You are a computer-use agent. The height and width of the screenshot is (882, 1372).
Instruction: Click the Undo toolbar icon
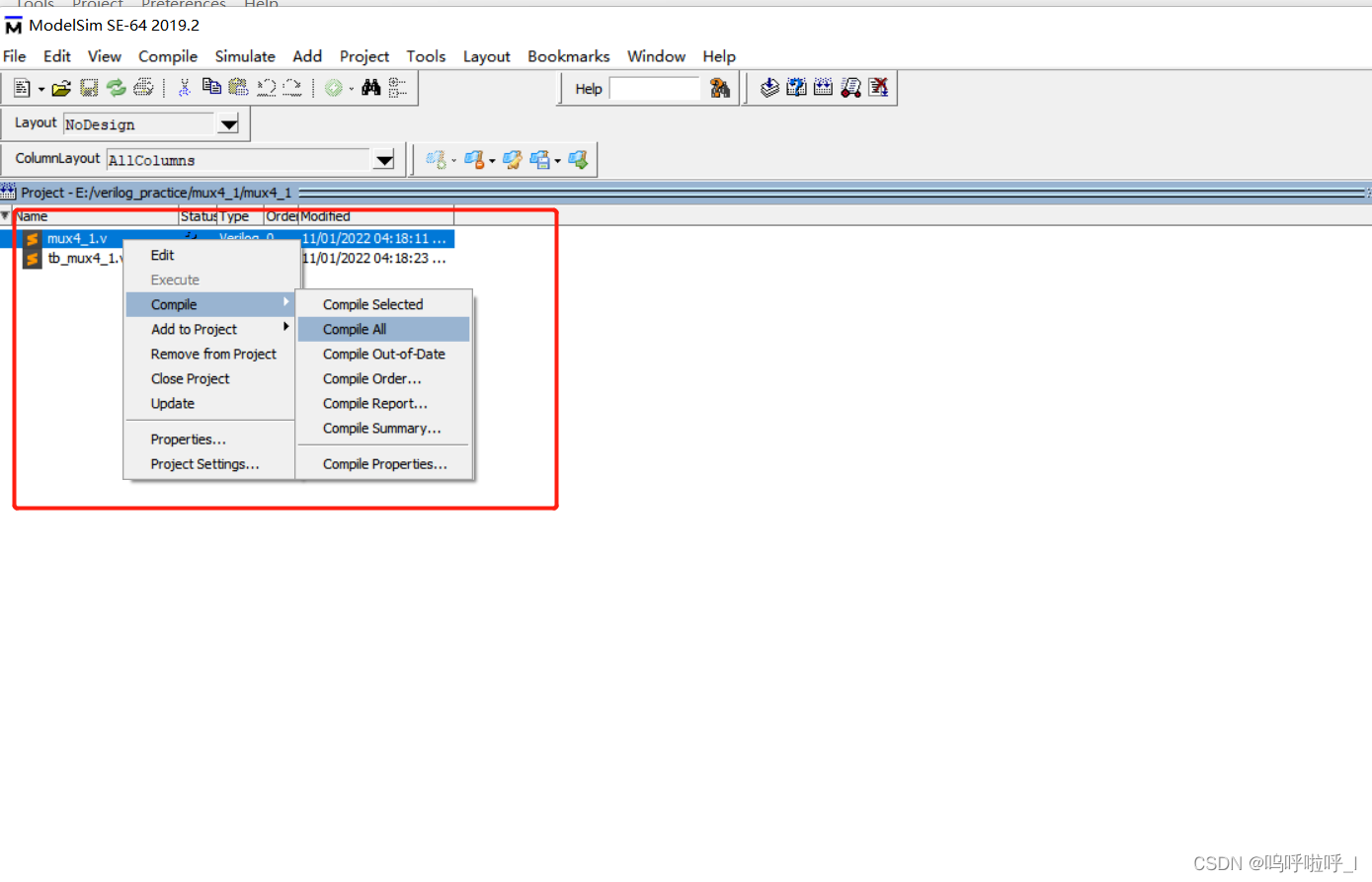coord(266,88)
